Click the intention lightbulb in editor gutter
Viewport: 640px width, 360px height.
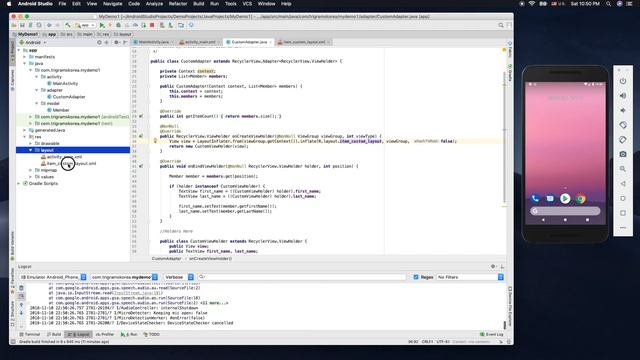[x=155, y=141]
